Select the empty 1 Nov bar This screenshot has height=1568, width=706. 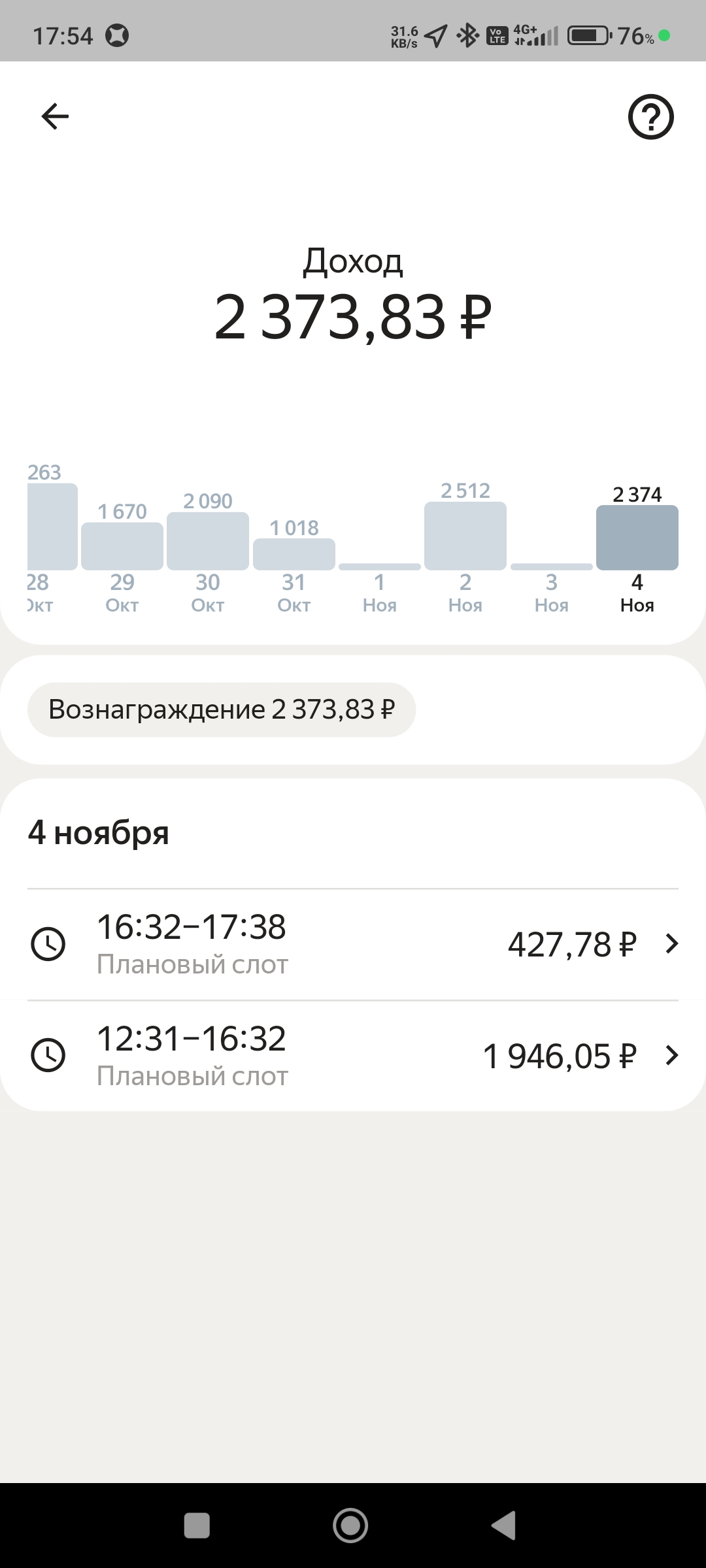click(x=380, y=566)
